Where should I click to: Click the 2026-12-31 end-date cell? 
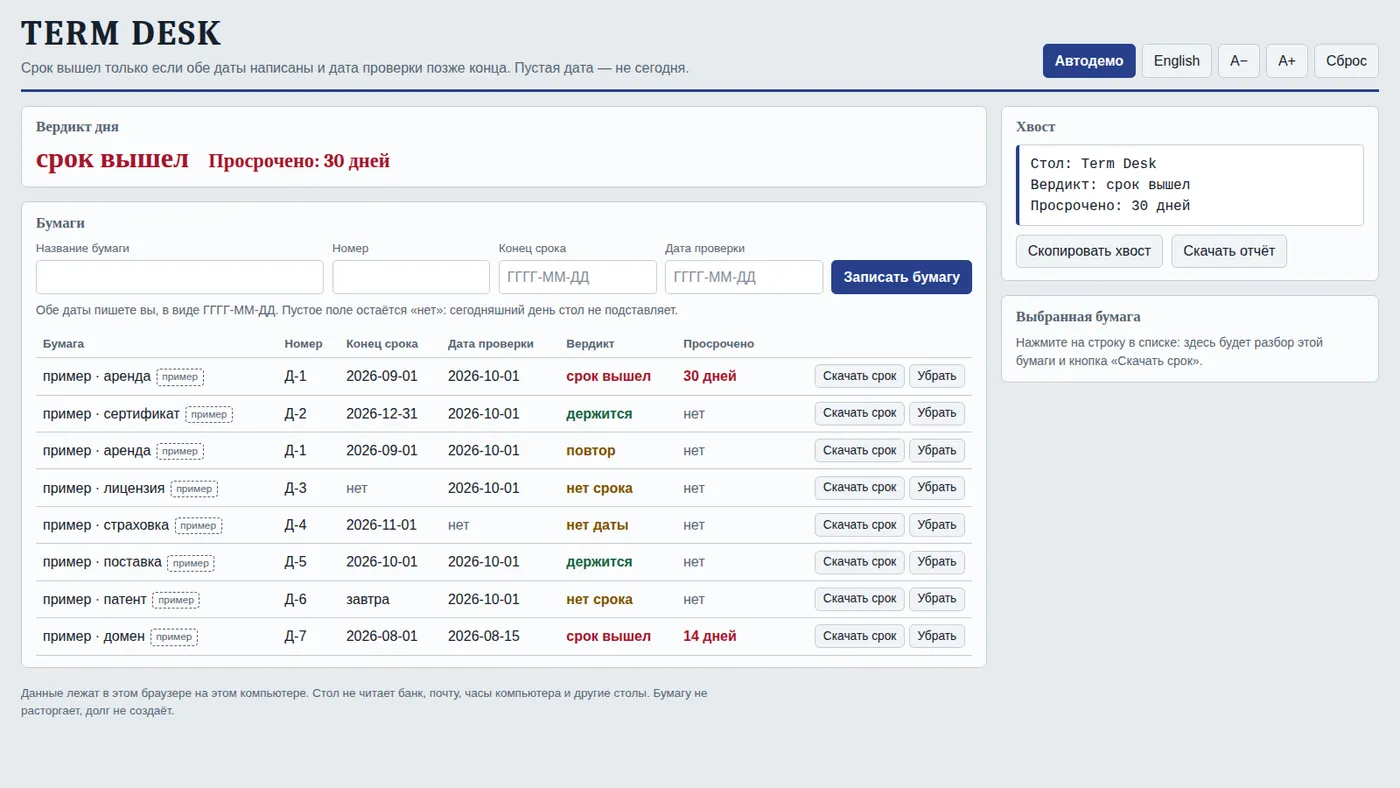pos(382,414)
